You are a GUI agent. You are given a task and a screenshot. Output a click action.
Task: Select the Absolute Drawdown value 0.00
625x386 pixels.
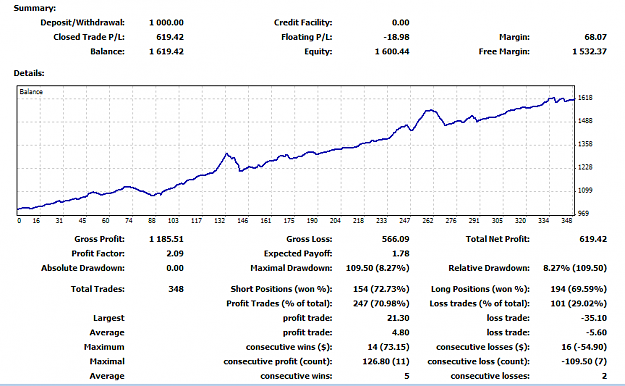[175, 268]
